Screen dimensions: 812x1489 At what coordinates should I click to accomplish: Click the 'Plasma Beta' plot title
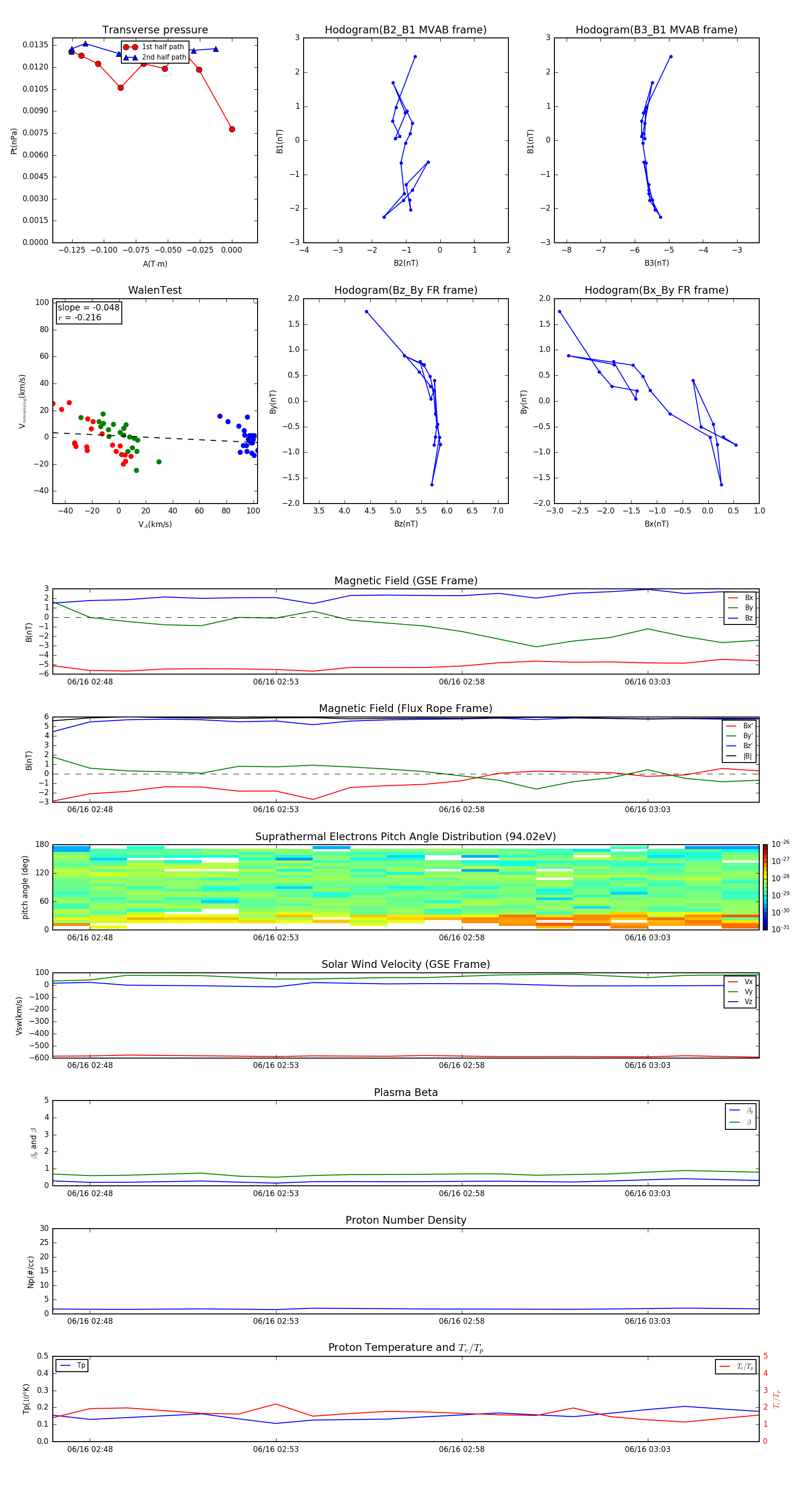[x=406, y=1092]
